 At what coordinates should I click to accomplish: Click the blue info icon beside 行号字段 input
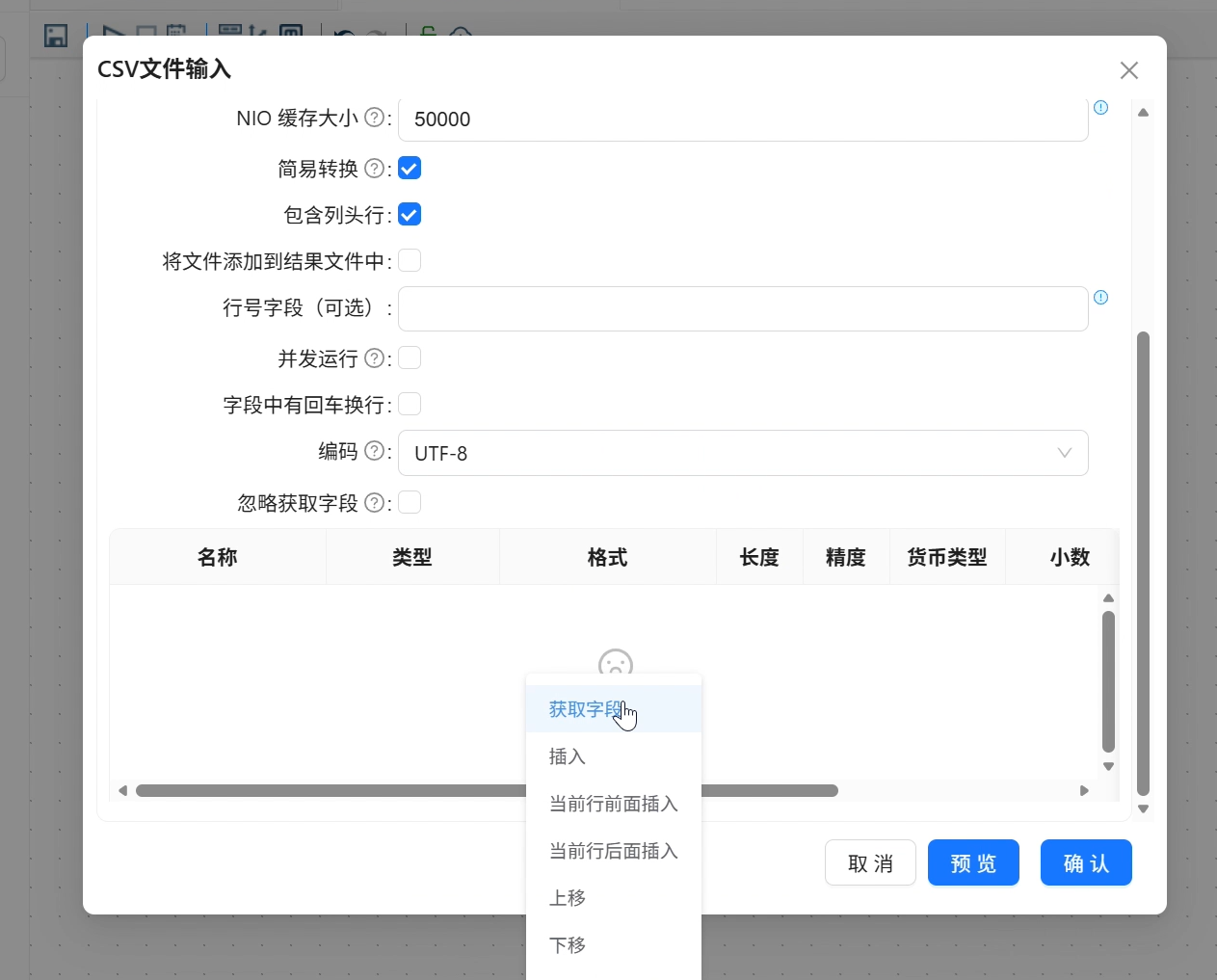pyautogui.click(x=1101, y=298)
